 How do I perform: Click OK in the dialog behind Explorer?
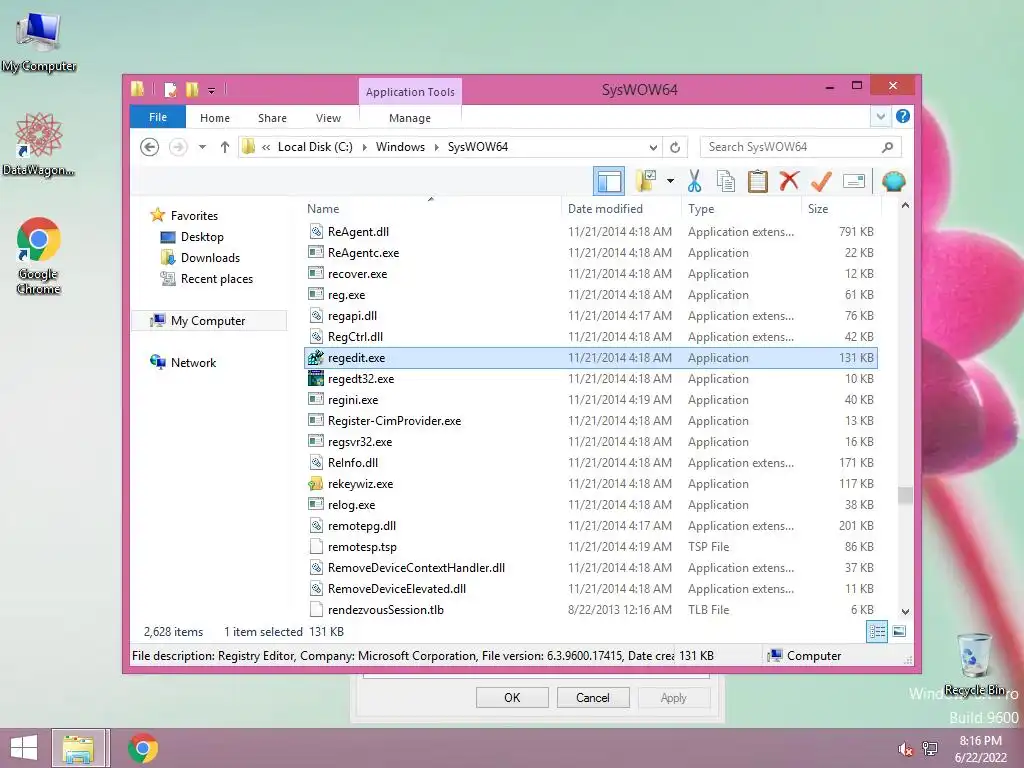coord(512,697)
